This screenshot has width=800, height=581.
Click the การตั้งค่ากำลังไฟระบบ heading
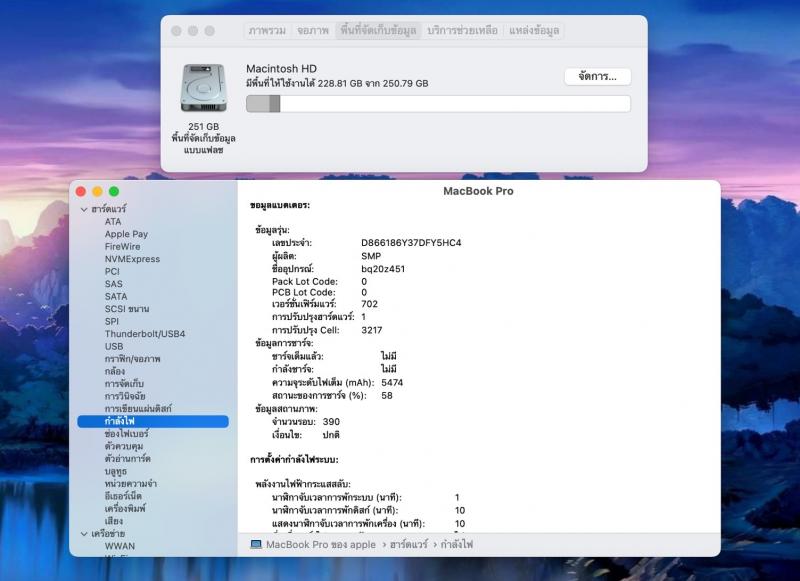pyautogui.click(x=294, y=460)
